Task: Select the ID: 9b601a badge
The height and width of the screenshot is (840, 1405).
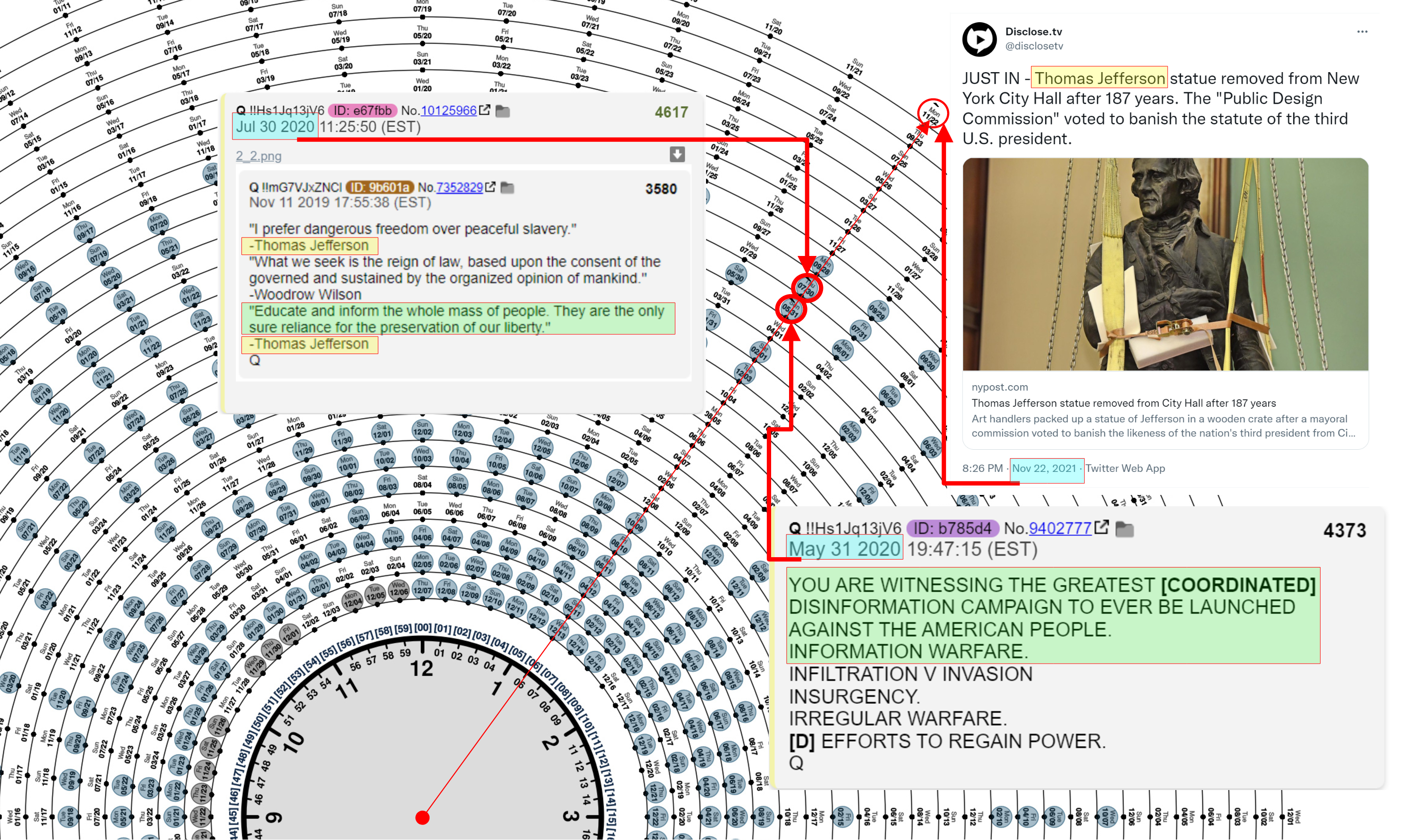Action: pos(379,187)
